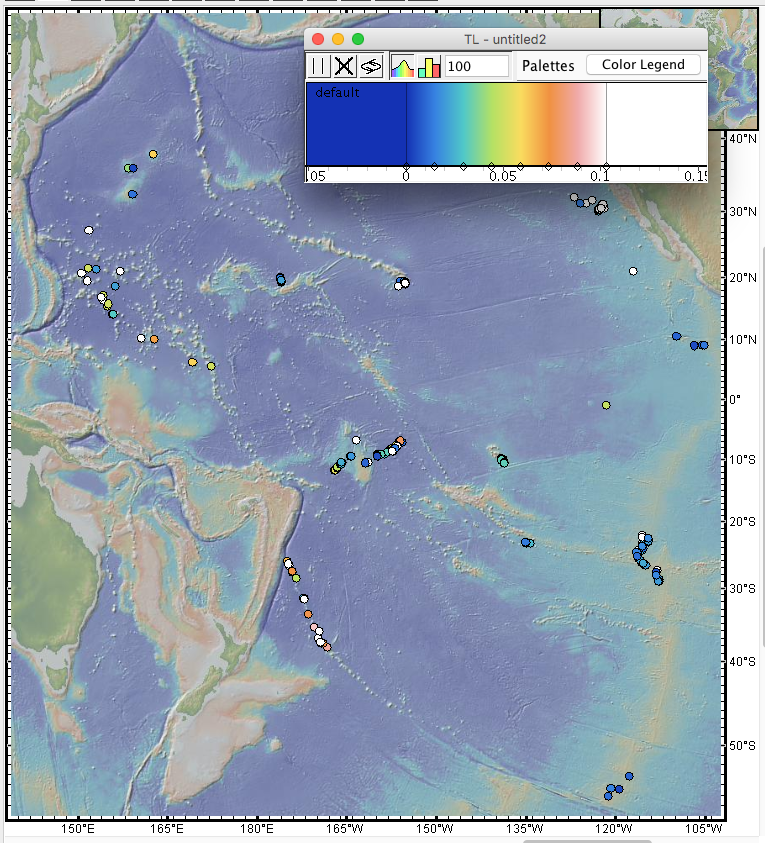Select the continuous rainbow curve color mode icon
This screenshot has height=843, width=765.
click(x=402, y=67)
